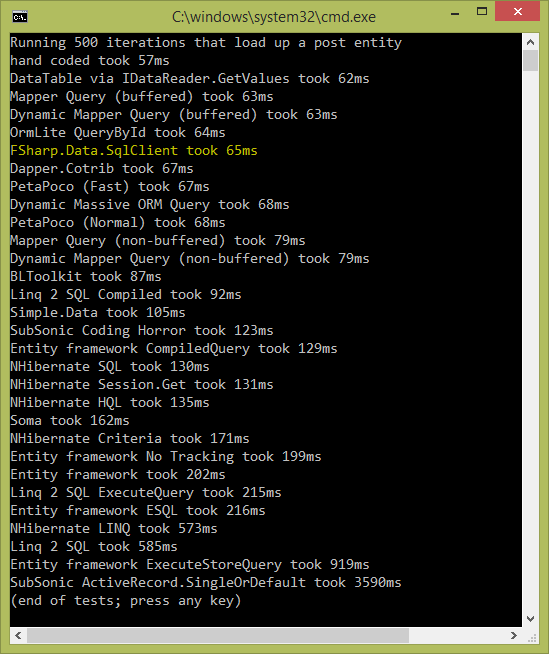Click the vertical scrollbar thumb

530,61
